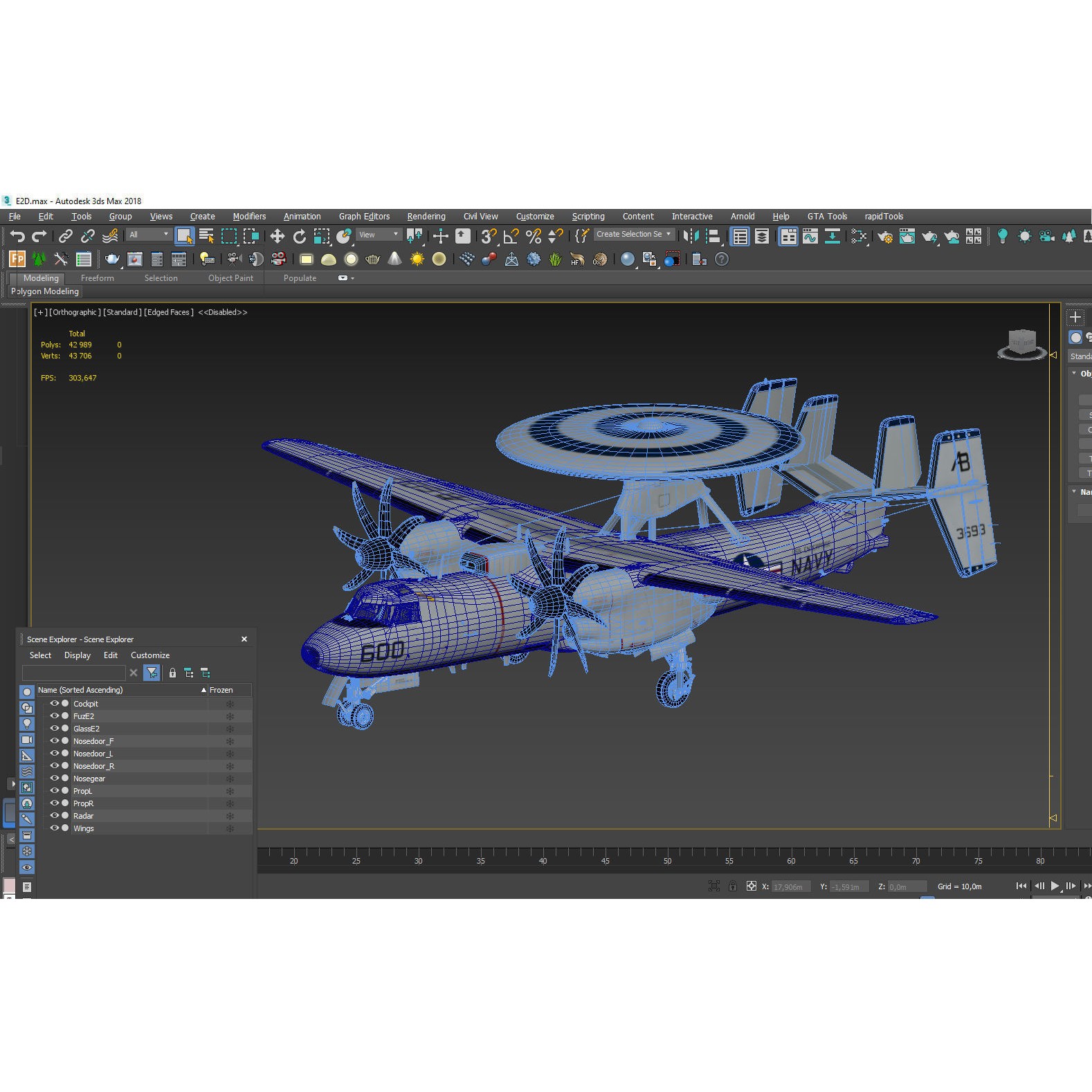Open the Rendering menu
Viewport: 1092px width, 1092px height.
pyautogui.click(x=426, y=217)
